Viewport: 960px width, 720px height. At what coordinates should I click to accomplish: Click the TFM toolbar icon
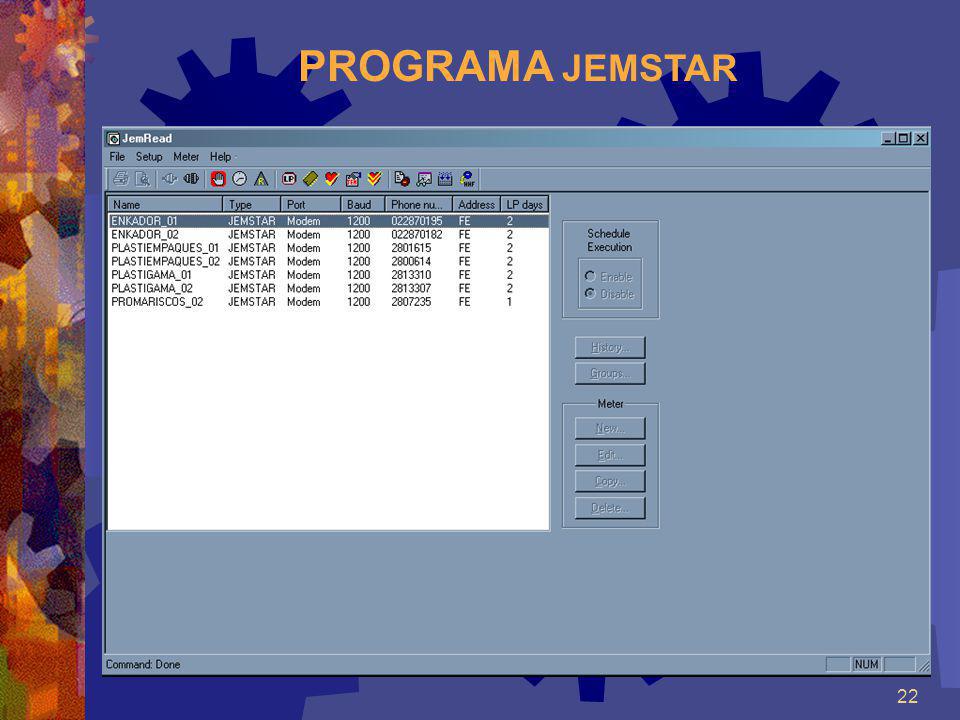pos(353,179)
